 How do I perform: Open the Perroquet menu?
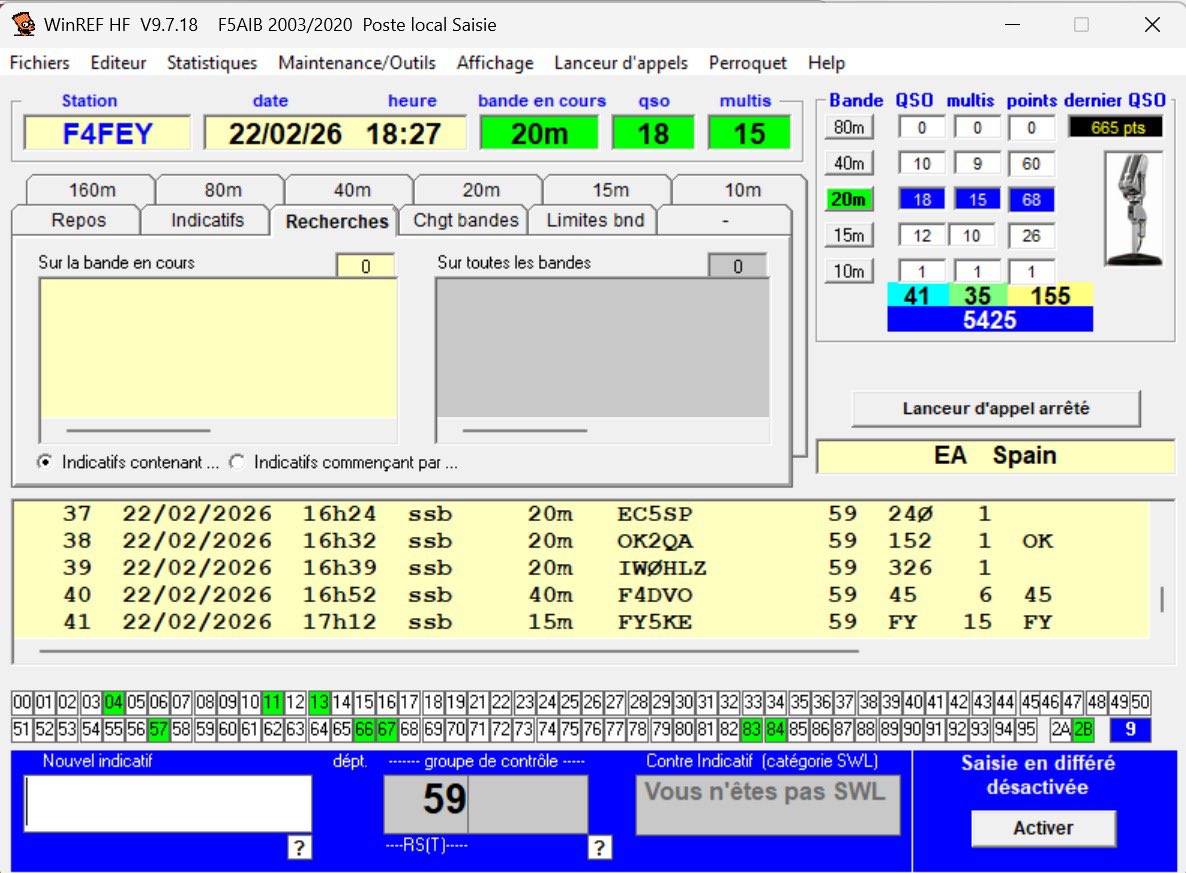click(x=747, y=63)
